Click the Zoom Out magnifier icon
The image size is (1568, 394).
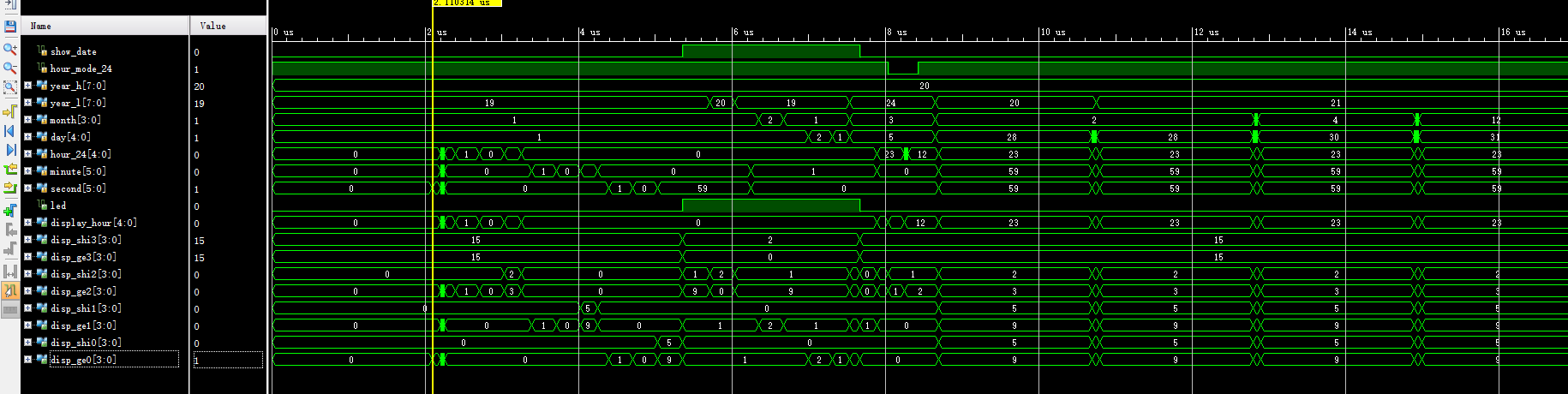pyautogui.click(x=10, y=69)
